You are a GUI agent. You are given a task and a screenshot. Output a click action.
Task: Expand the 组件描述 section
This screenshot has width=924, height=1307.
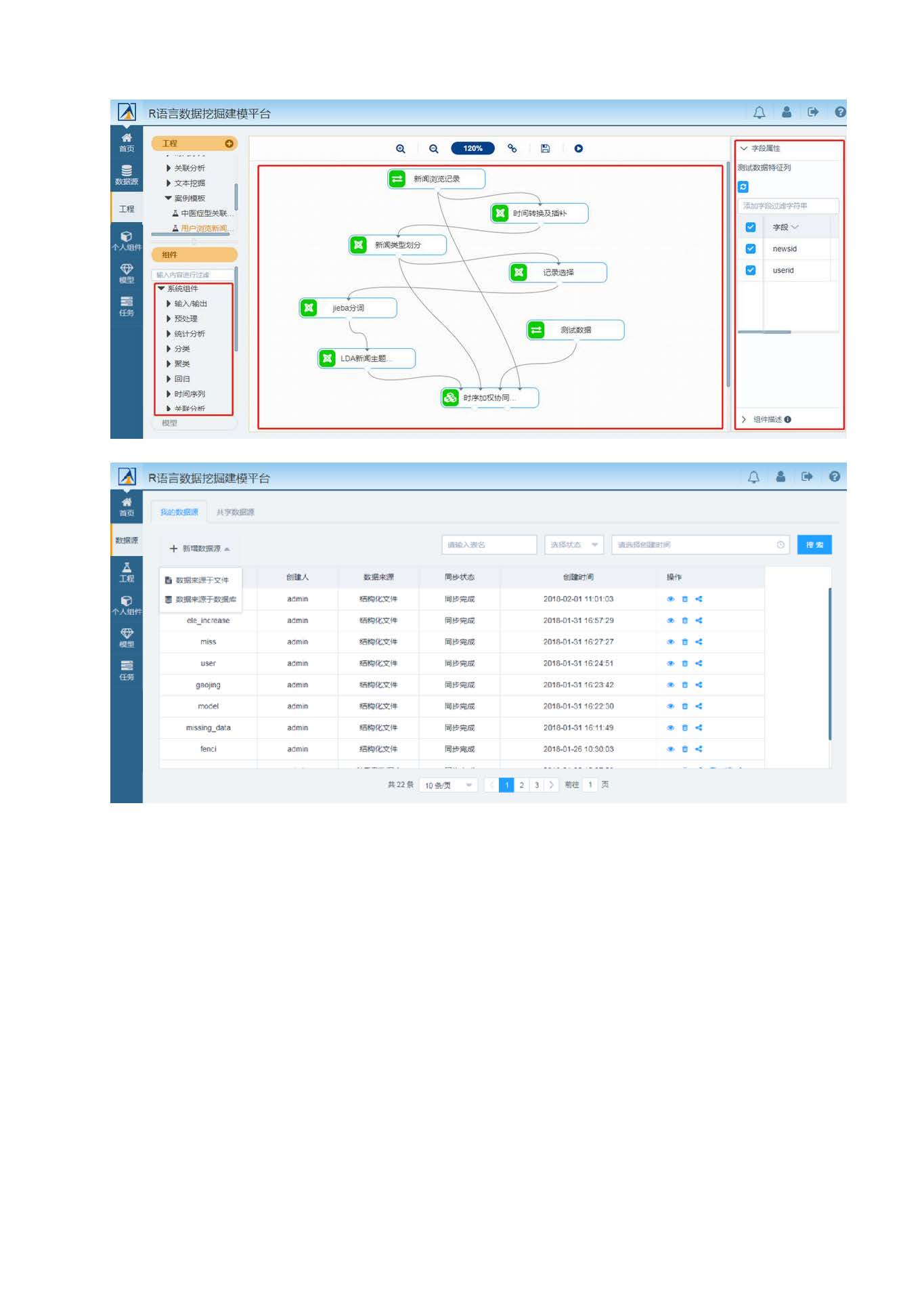(x=744, y=420)
